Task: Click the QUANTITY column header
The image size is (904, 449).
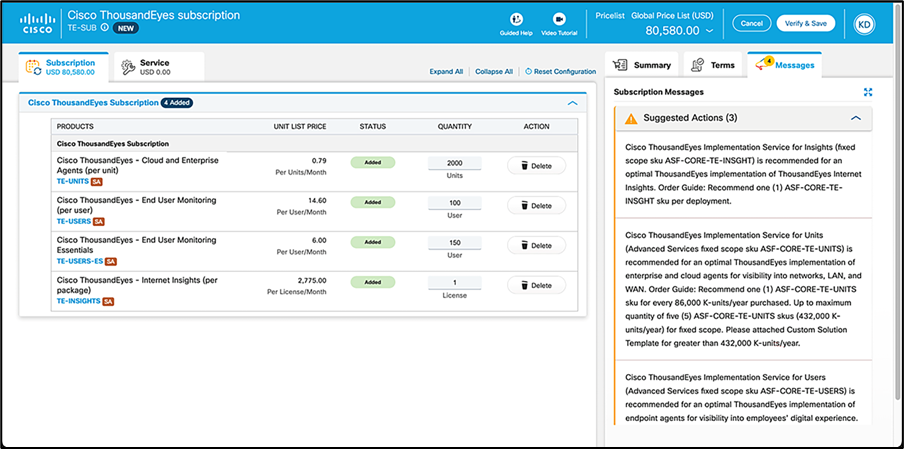Action: [x=454, y=126]
